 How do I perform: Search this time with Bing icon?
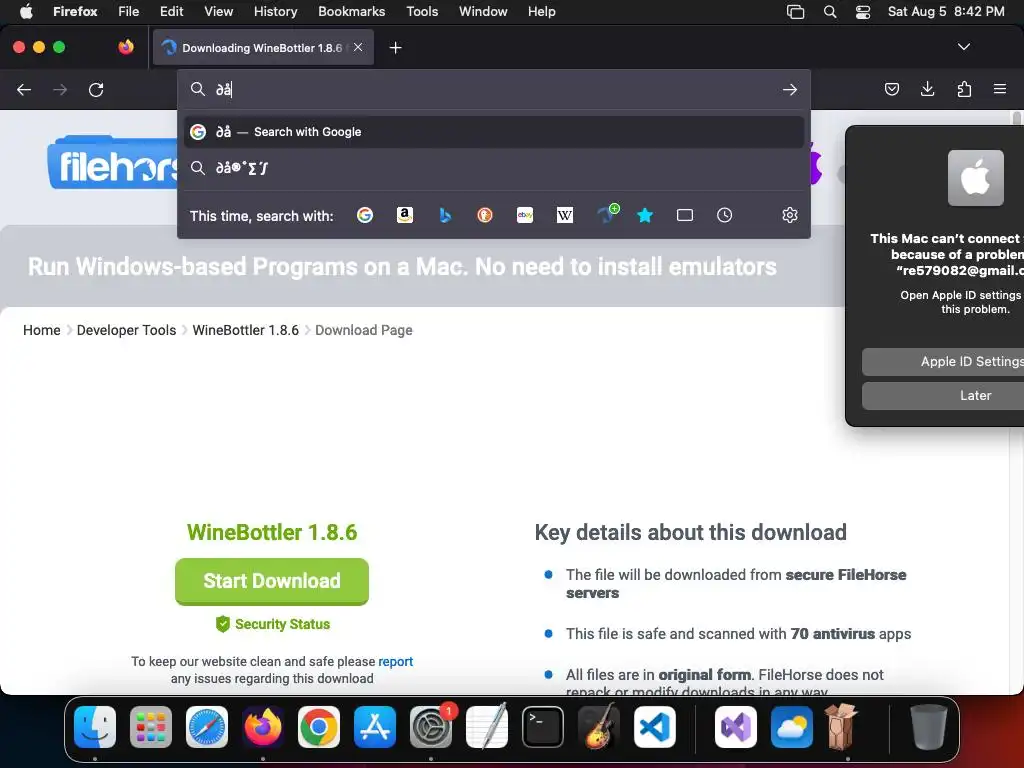coord(445,215)
